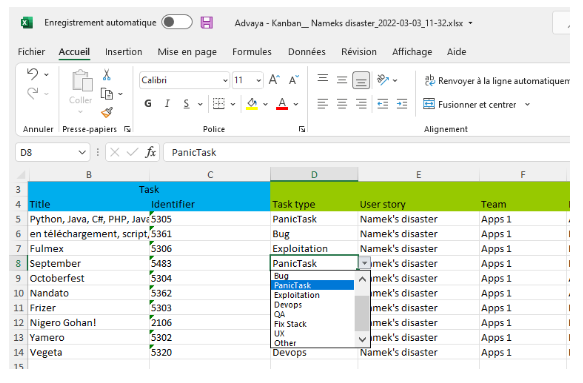Open the Formules tab
Image resolution: width=583 pixels, height=383 pixels.
pyautogui.click(x=252, y=52)
